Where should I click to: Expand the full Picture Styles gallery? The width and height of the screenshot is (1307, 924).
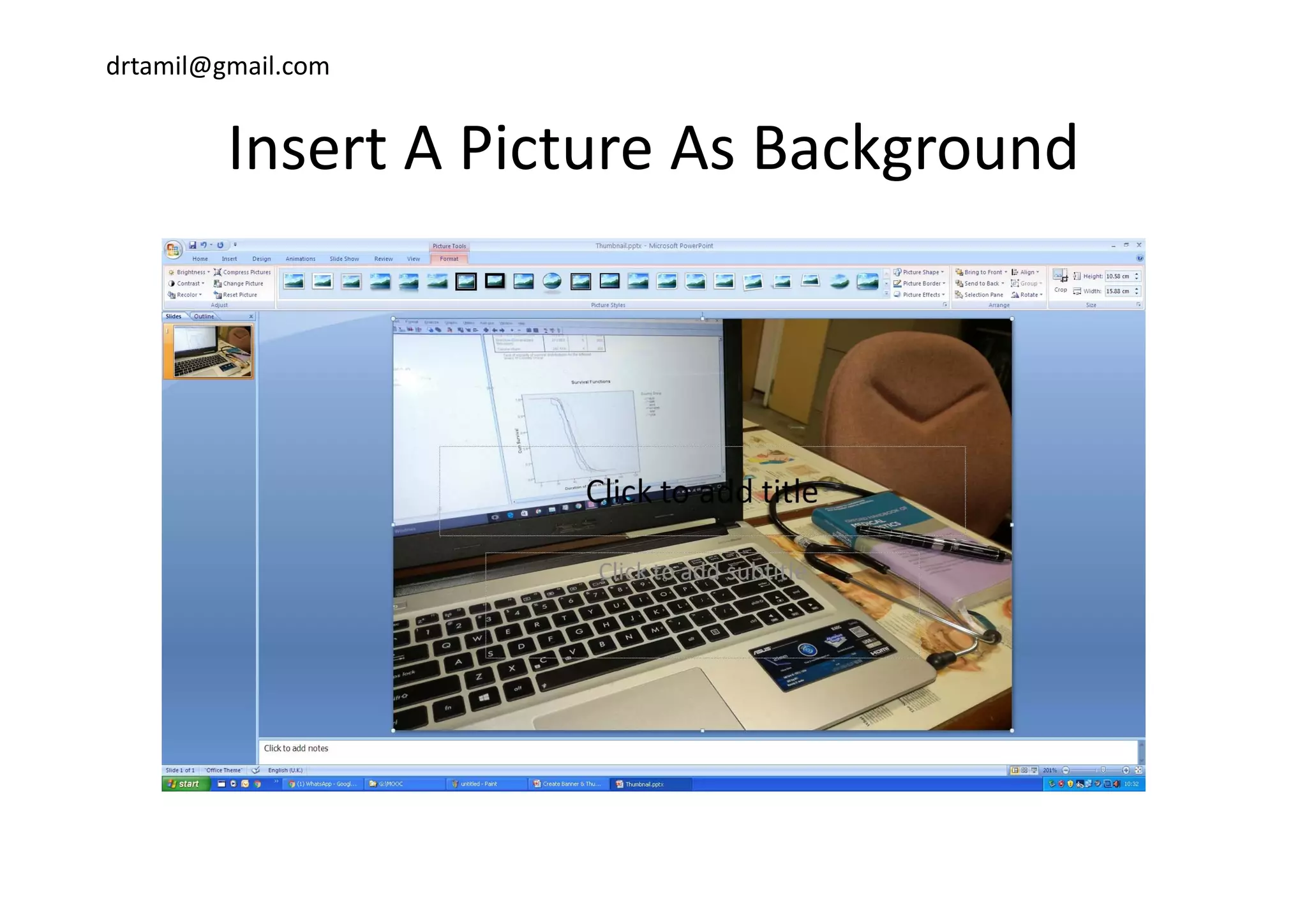pyautogui.click(x=886, y=294)
